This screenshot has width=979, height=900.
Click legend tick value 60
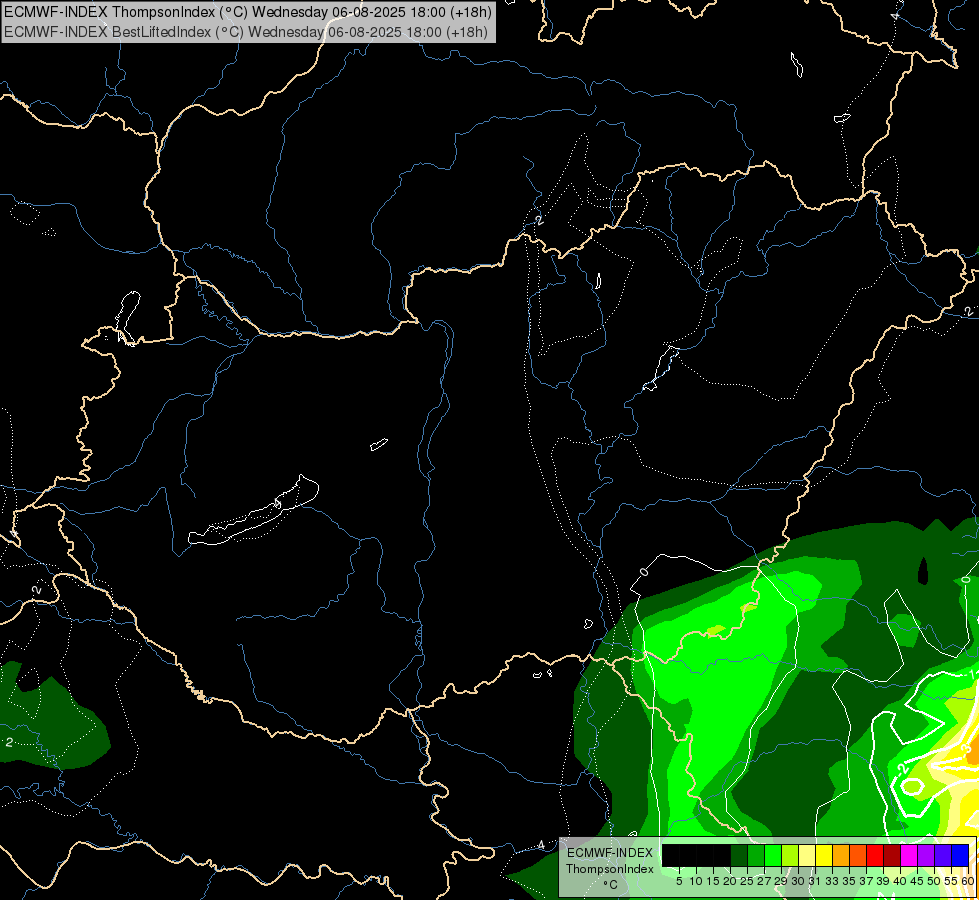point(968,881)
